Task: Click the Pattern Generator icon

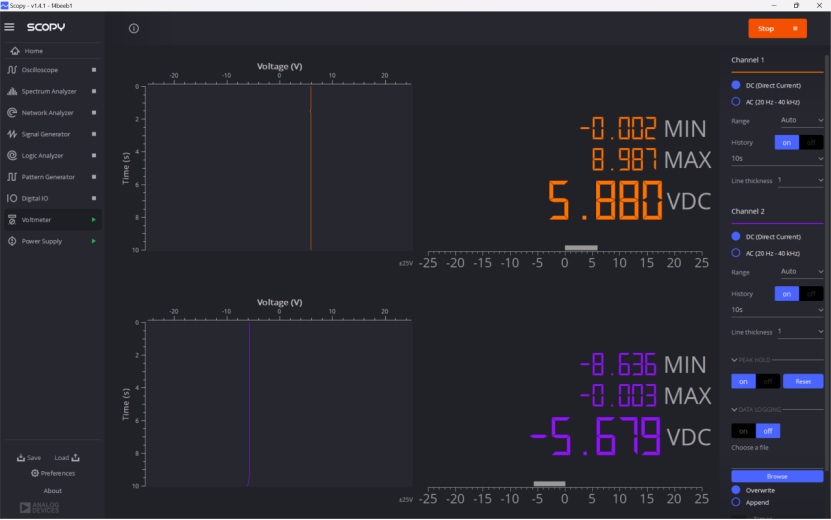Action: click(12, 177)
